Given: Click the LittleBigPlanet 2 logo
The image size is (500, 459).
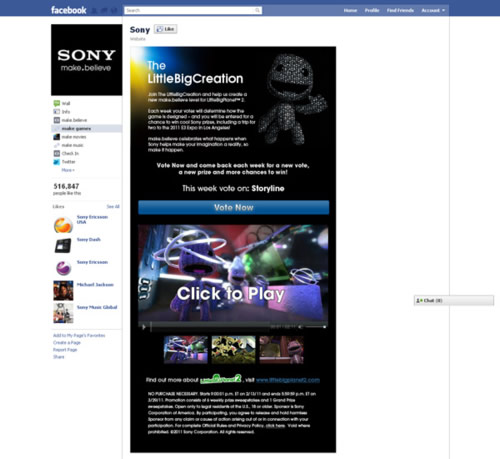Looking at the screenshot, I should coord(220,379).
